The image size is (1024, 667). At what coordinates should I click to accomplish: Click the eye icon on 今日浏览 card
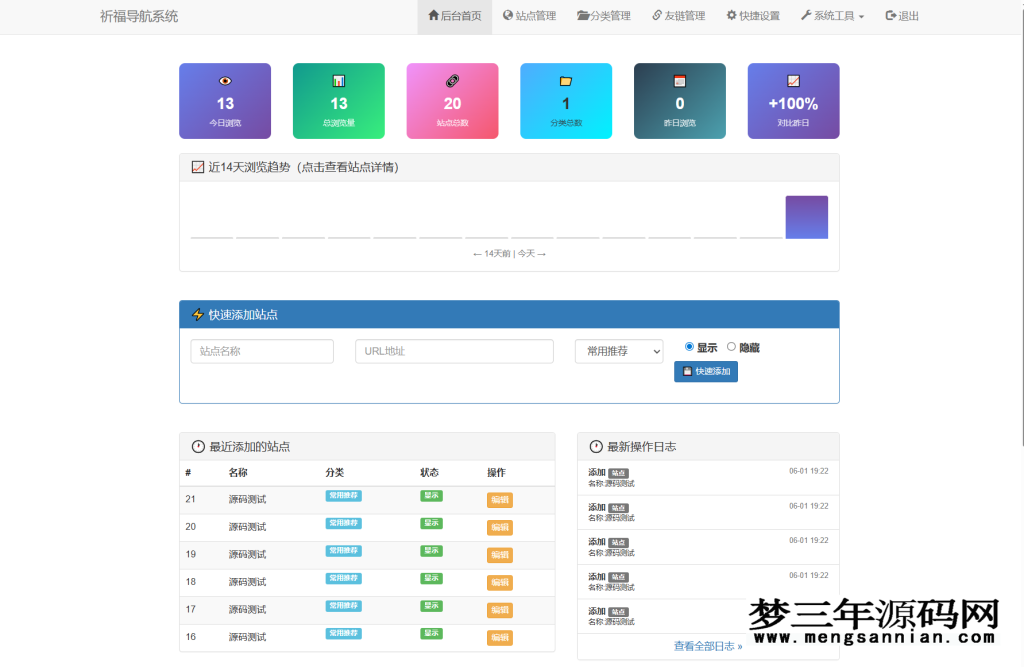(225, 81)
